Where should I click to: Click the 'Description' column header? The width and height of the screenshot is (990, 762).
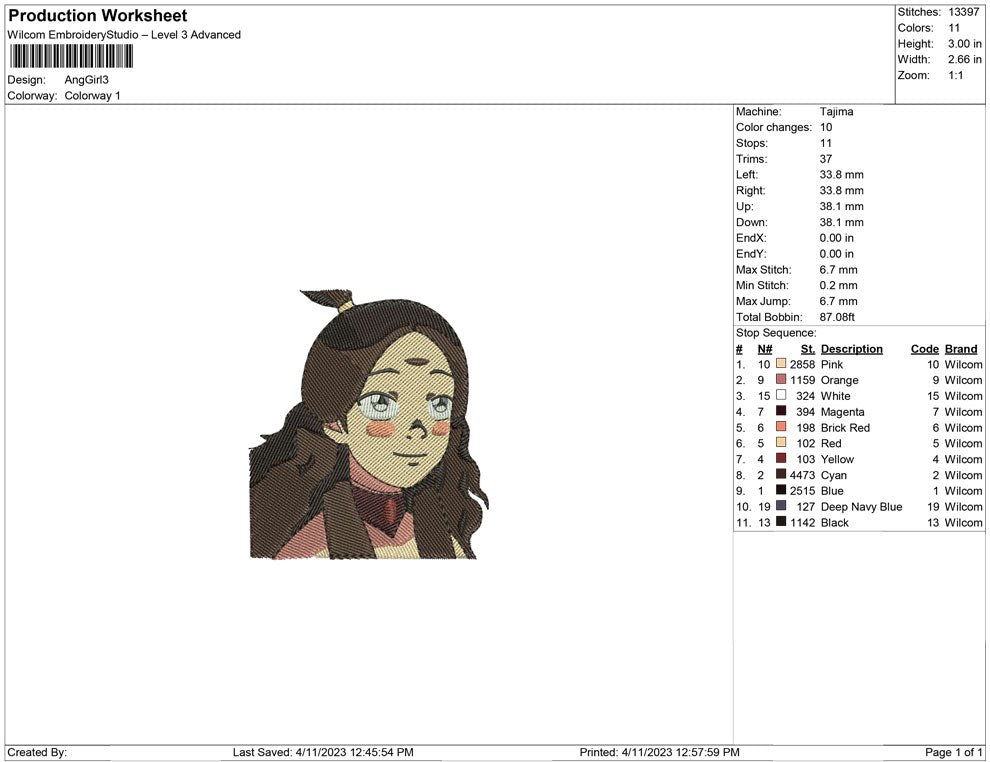pyautogui.click(x=852, y=349)
